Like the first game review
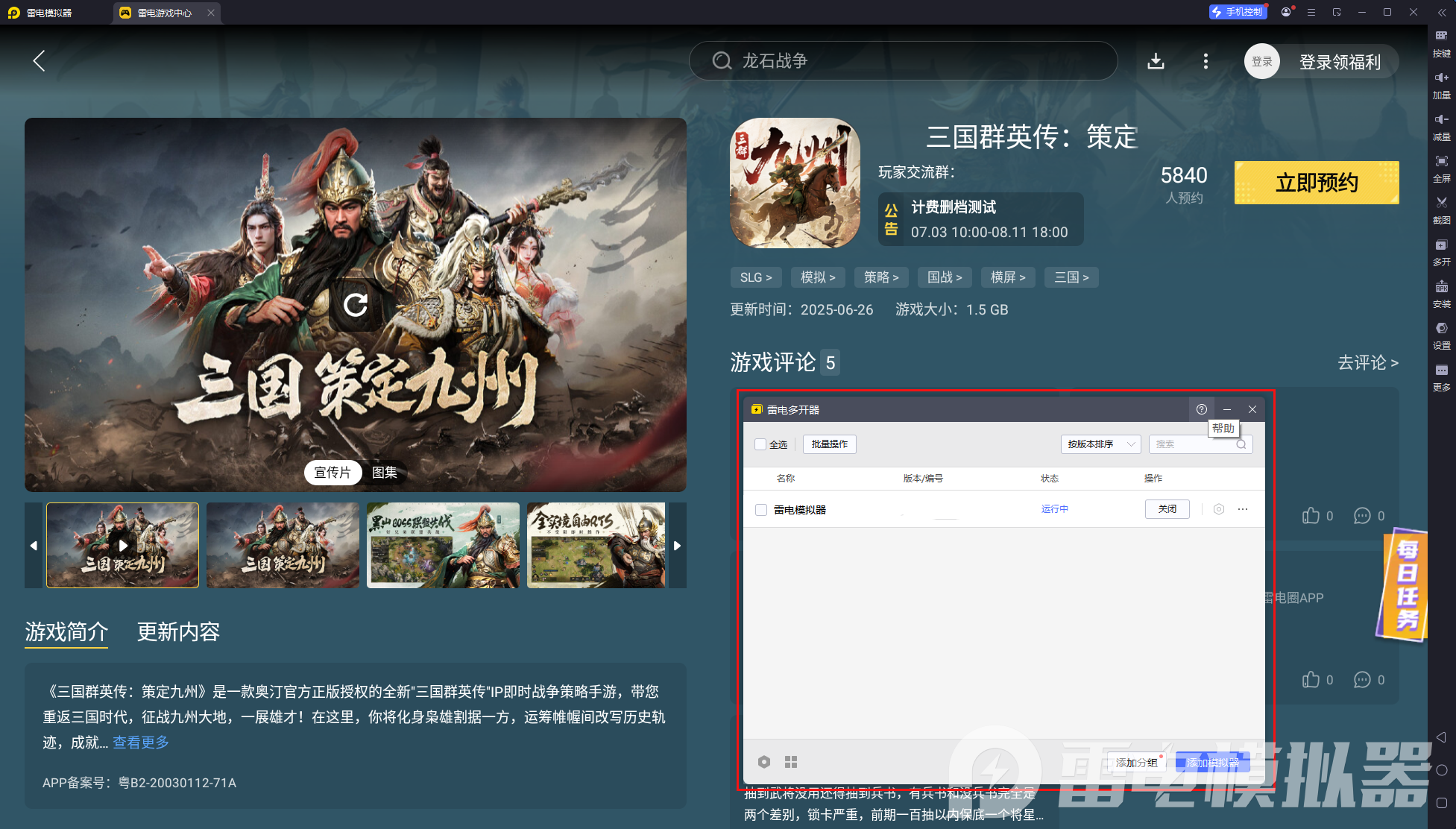Screen dimensions: 1456x829 1311,516
